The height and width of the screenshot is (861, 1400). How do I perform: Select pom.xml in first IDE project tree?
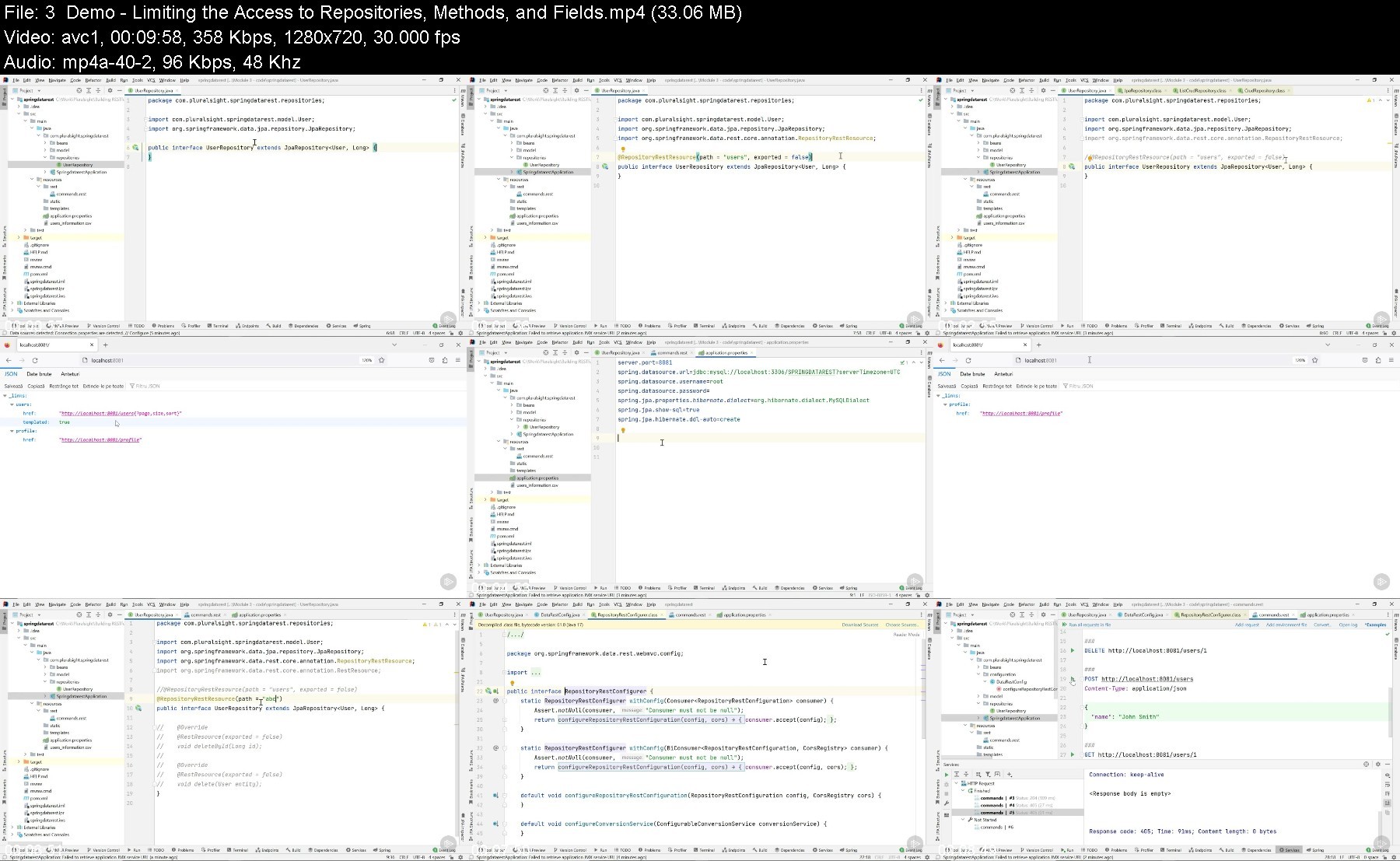click(37, 274)
